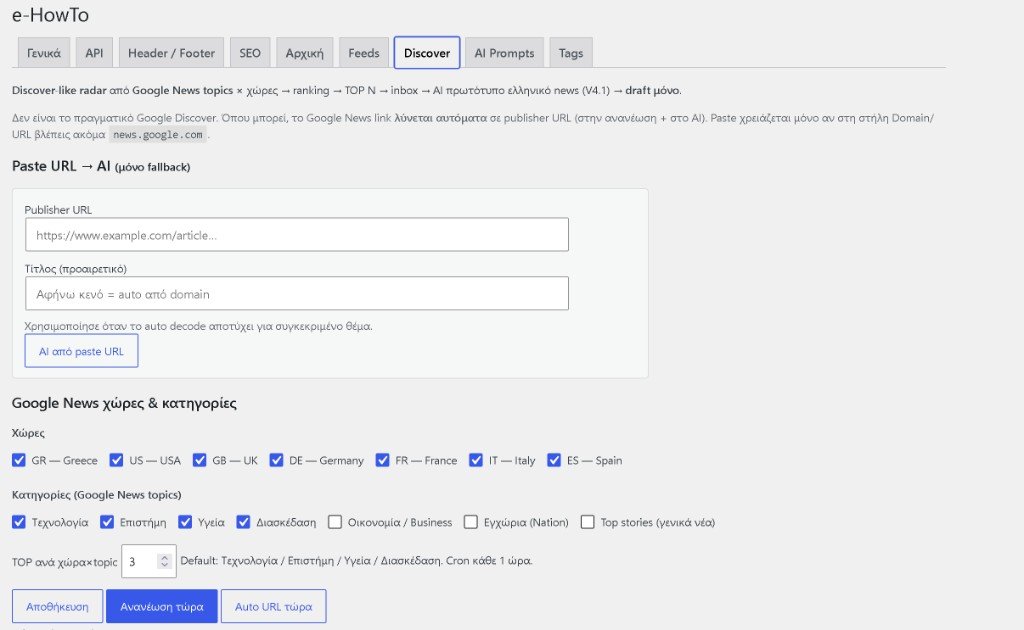Toggle the GB — UK checkbox

[200, 460]
